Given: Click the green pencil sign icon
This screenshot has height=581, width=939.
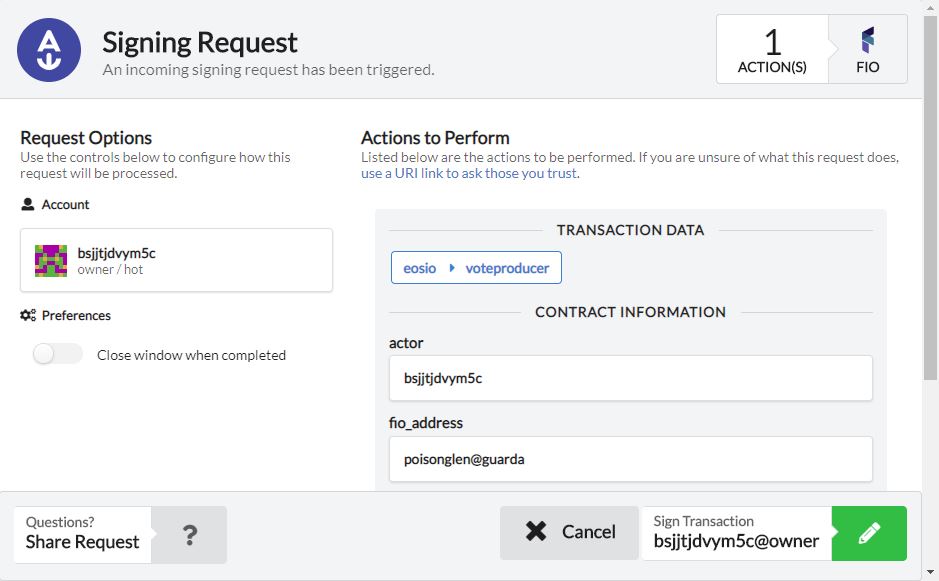Looking at the screenshot, I should [869, 533].
